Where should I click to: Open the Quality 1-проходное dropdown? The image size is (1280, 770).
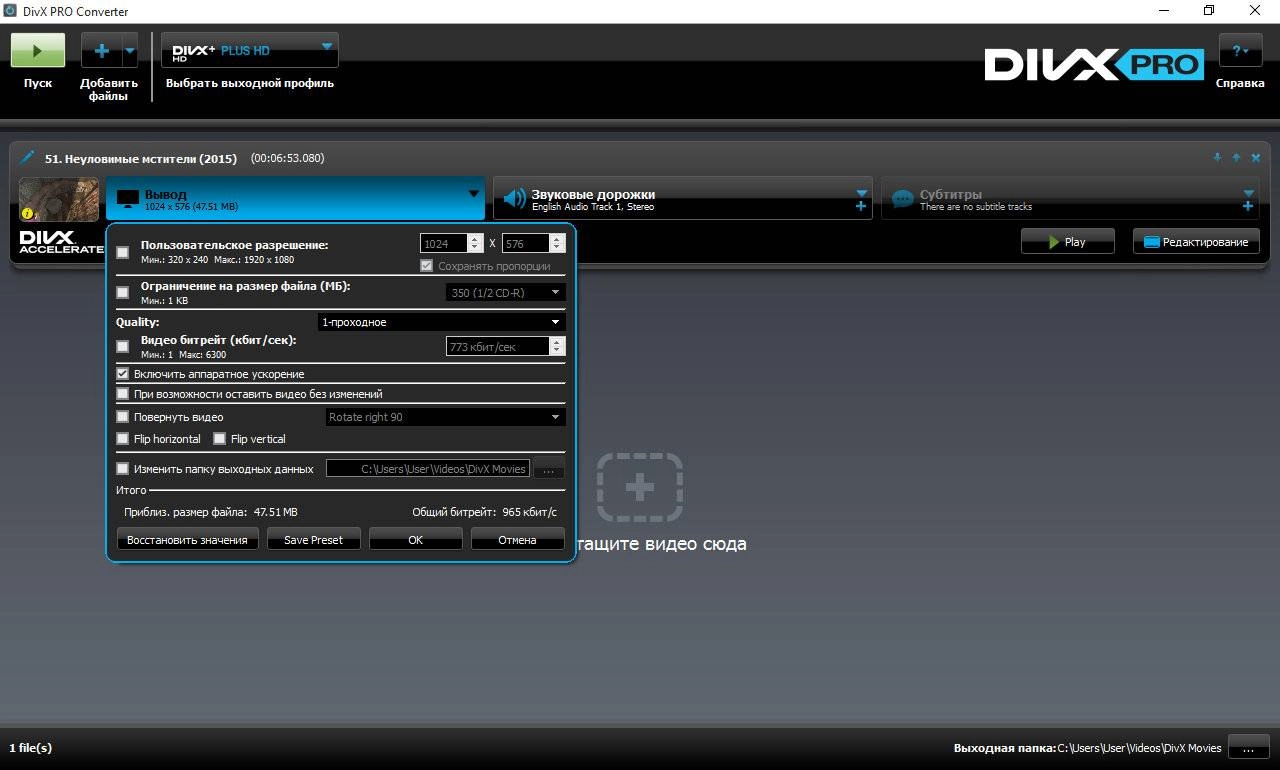(441, 322)
